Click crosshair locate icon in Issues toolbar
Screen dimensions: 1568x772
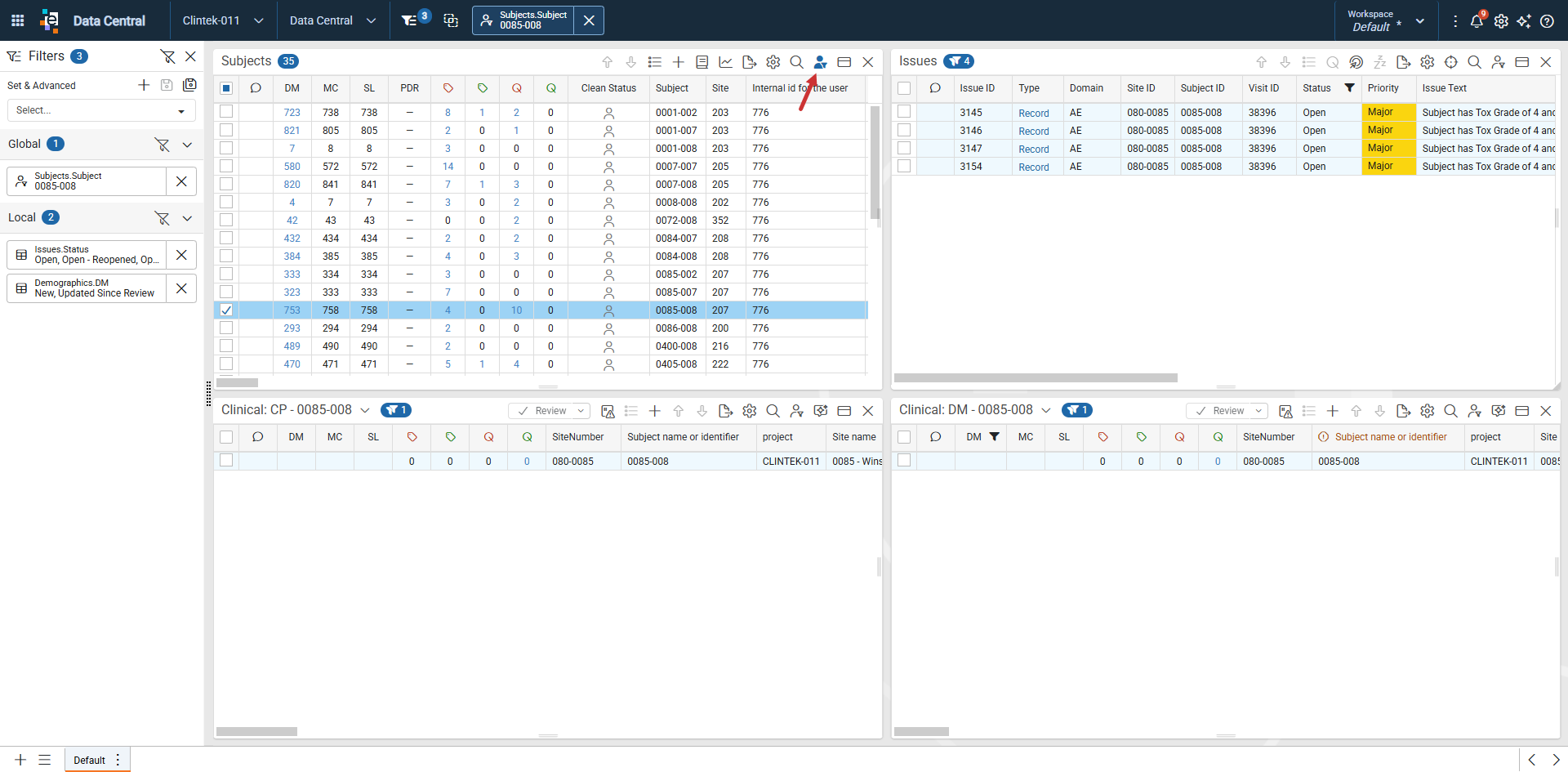tap(1450, 62)
